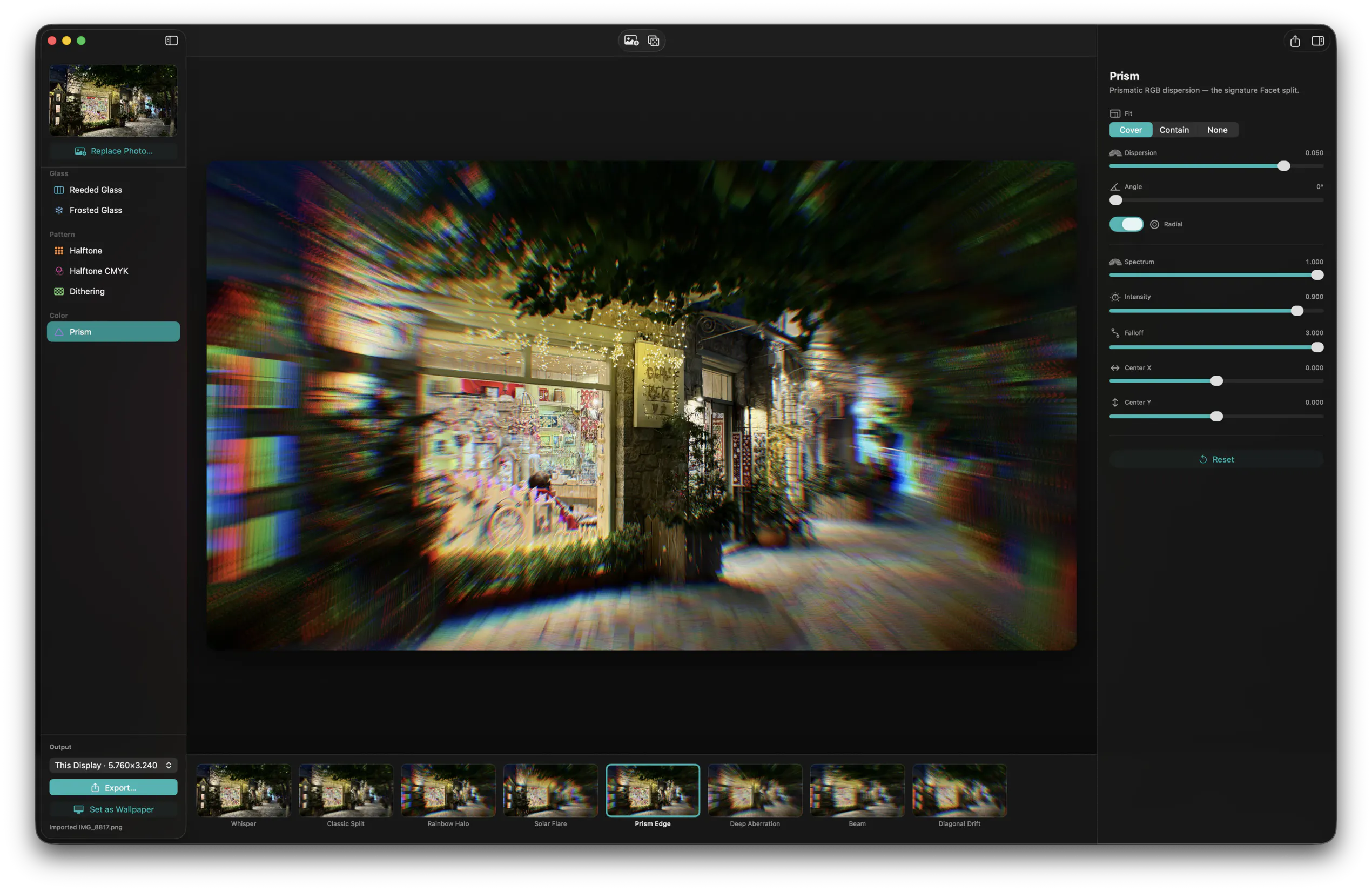Click the Reeded Glass icon

point(59,190)
